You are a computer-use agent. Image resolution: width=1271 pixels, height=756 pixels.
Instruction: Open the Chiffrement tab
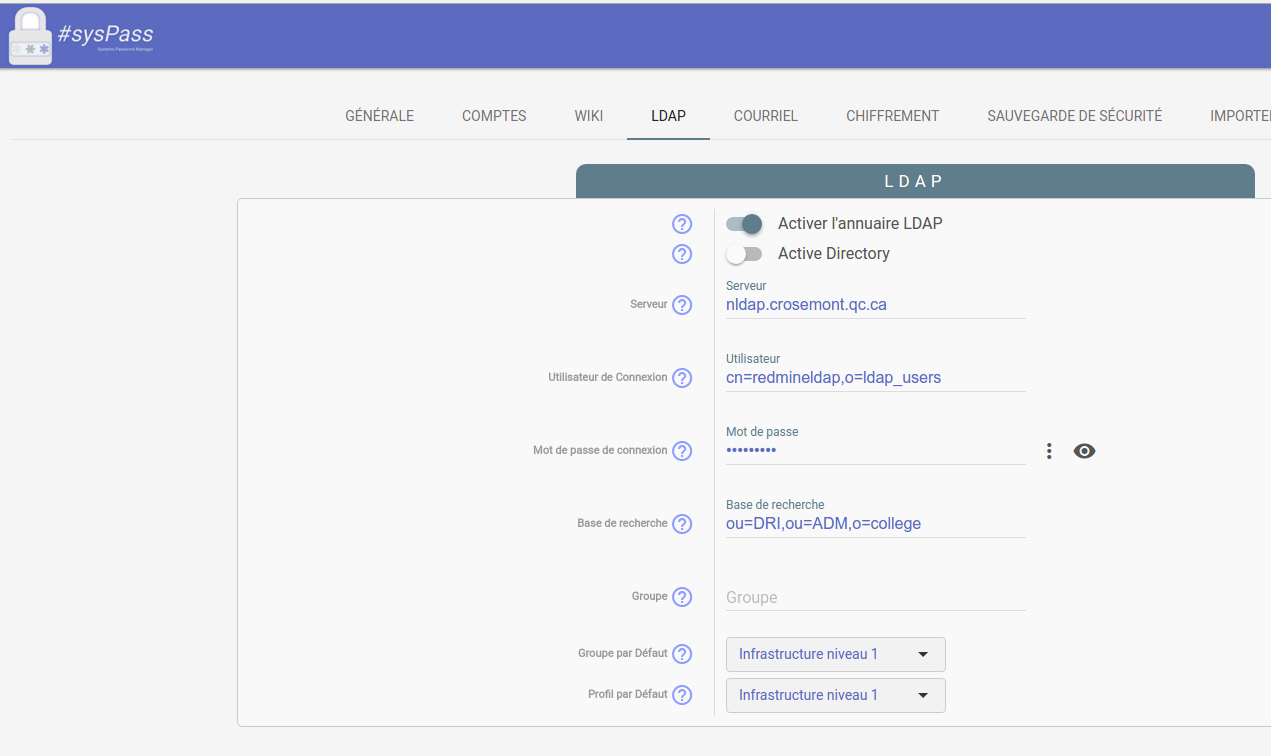(x=892, y=116)
